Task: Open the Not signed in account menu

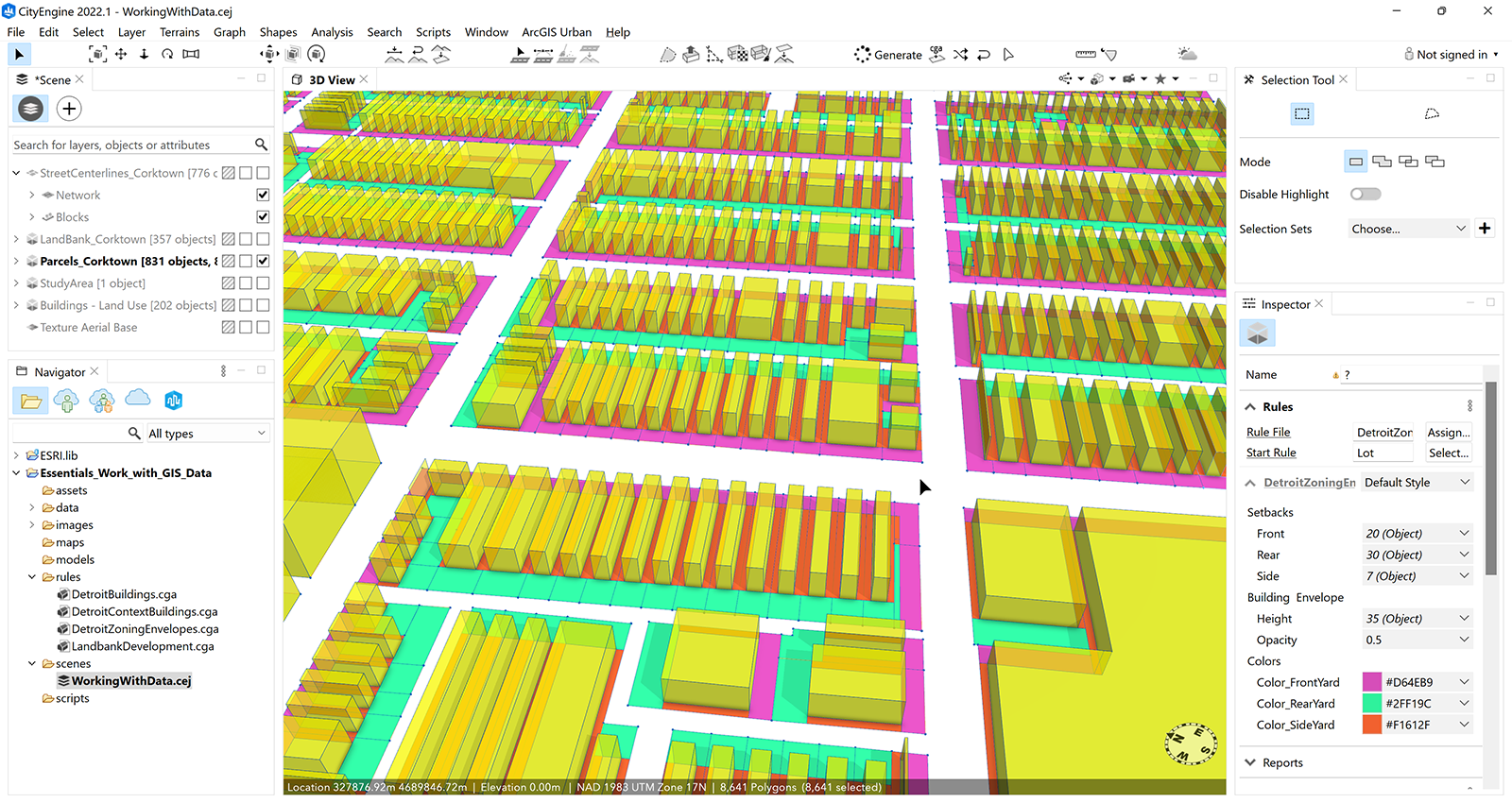Action: [1451, 55]
